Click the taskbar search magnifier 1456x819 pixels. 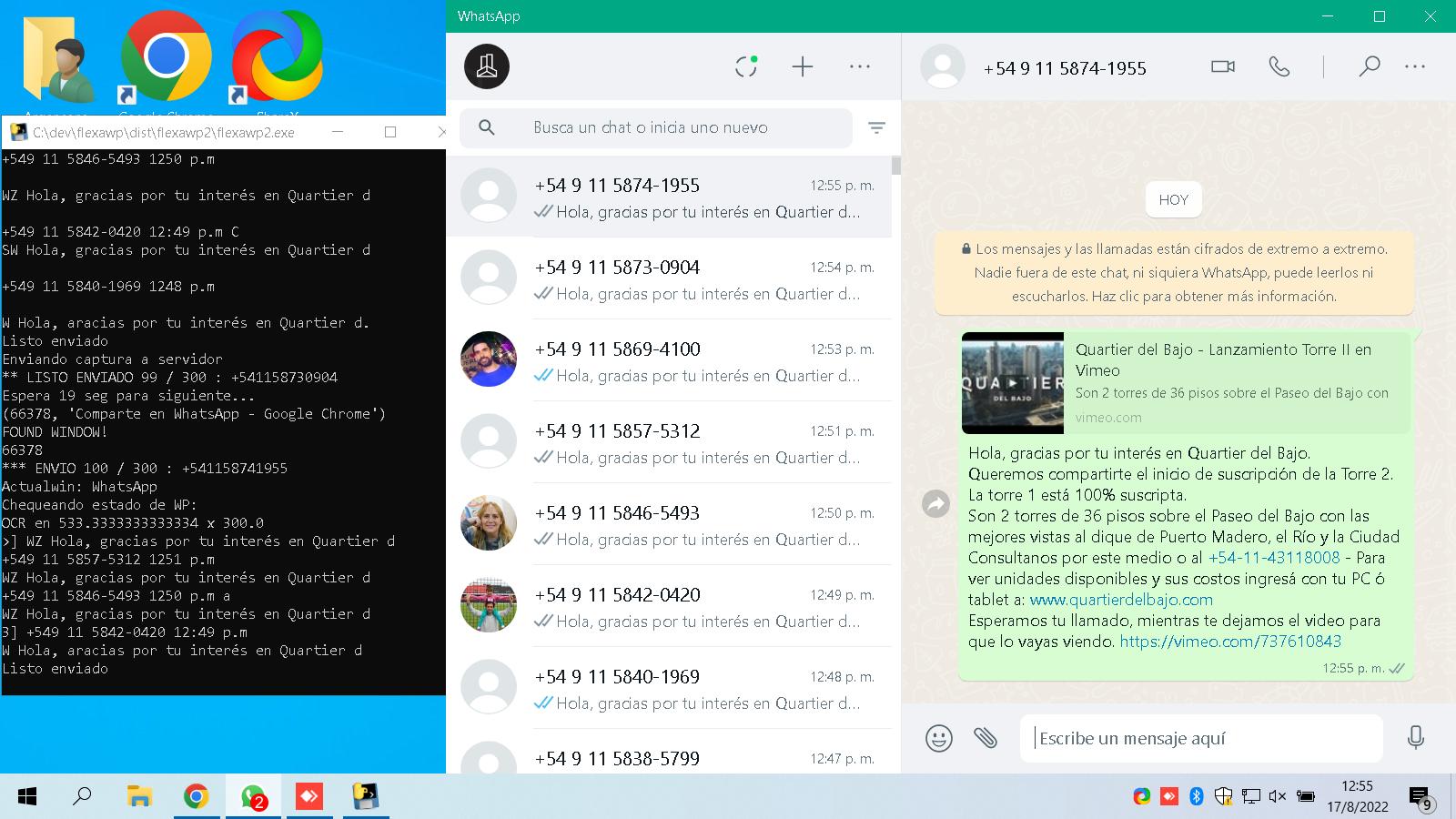[82, 797]
